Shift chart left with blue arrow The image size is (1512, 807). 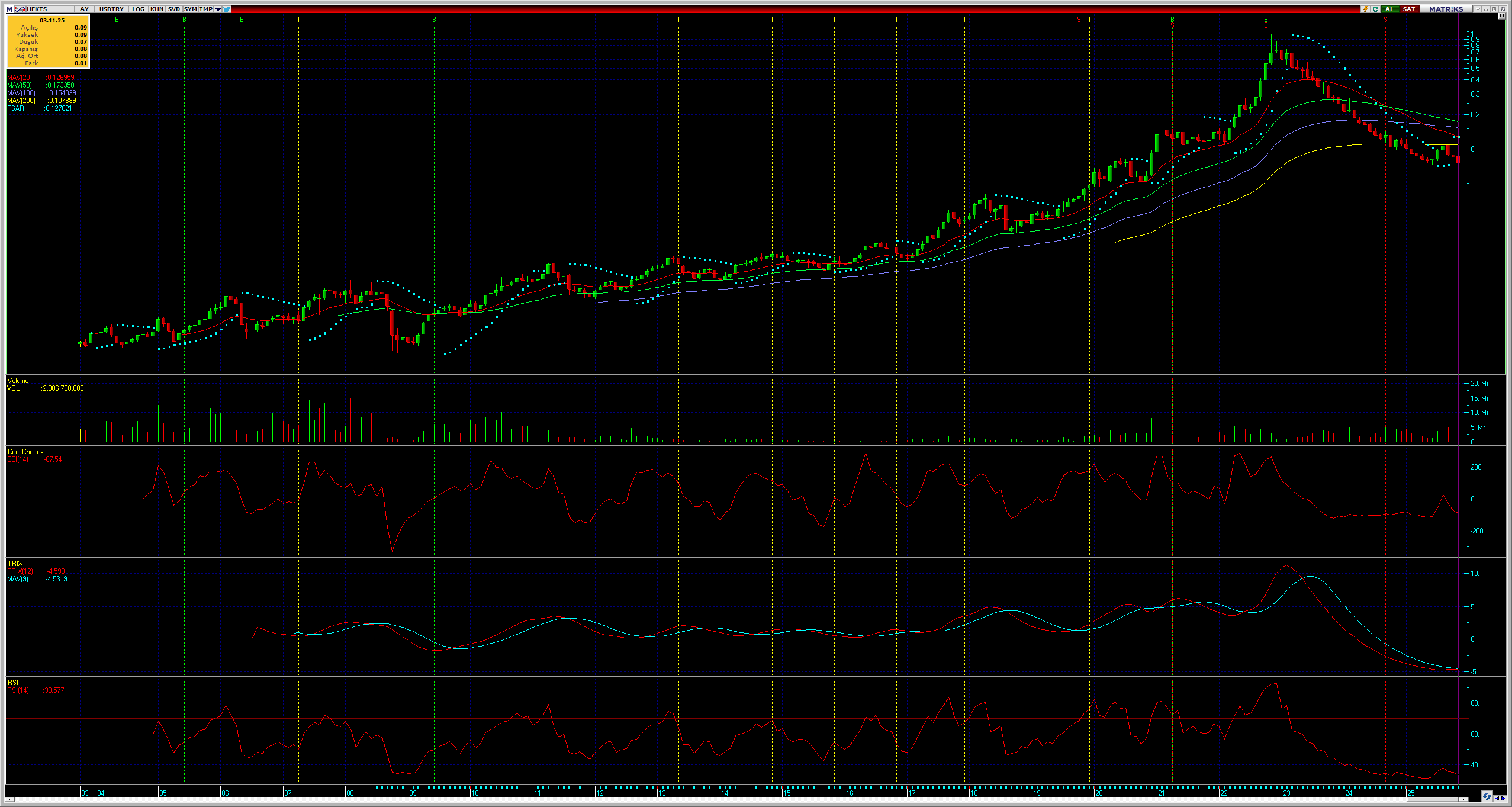(x=1497, y=798)
